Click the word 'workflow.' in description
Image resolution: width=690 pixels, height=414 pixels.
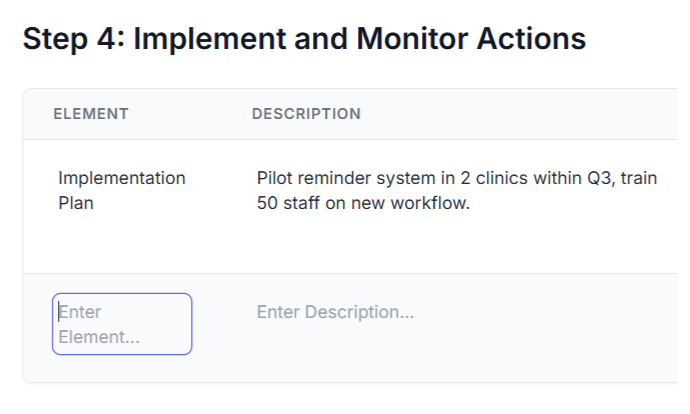(432, 203)
